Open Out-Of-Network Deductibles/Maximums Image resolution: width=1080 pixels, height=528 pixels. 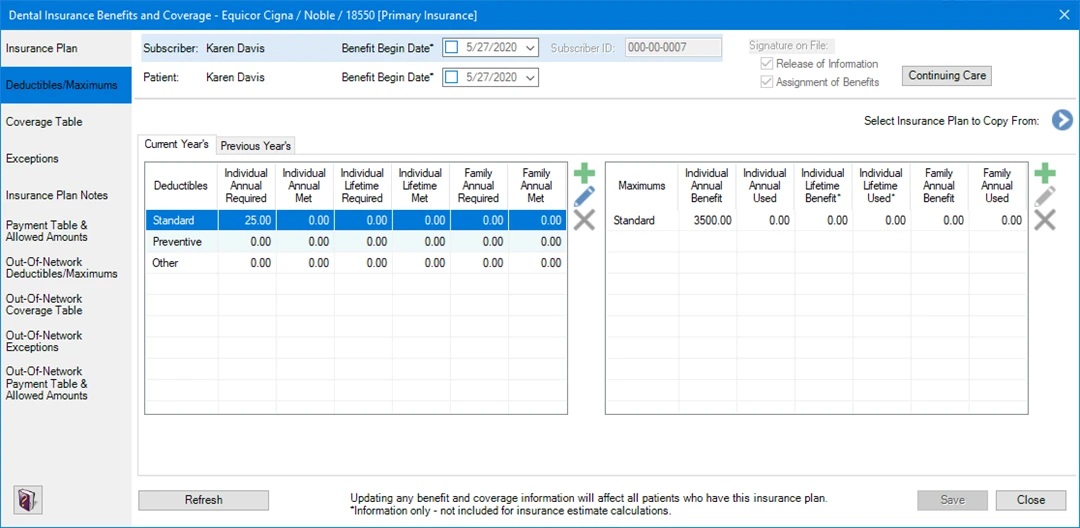click(65, 268)
